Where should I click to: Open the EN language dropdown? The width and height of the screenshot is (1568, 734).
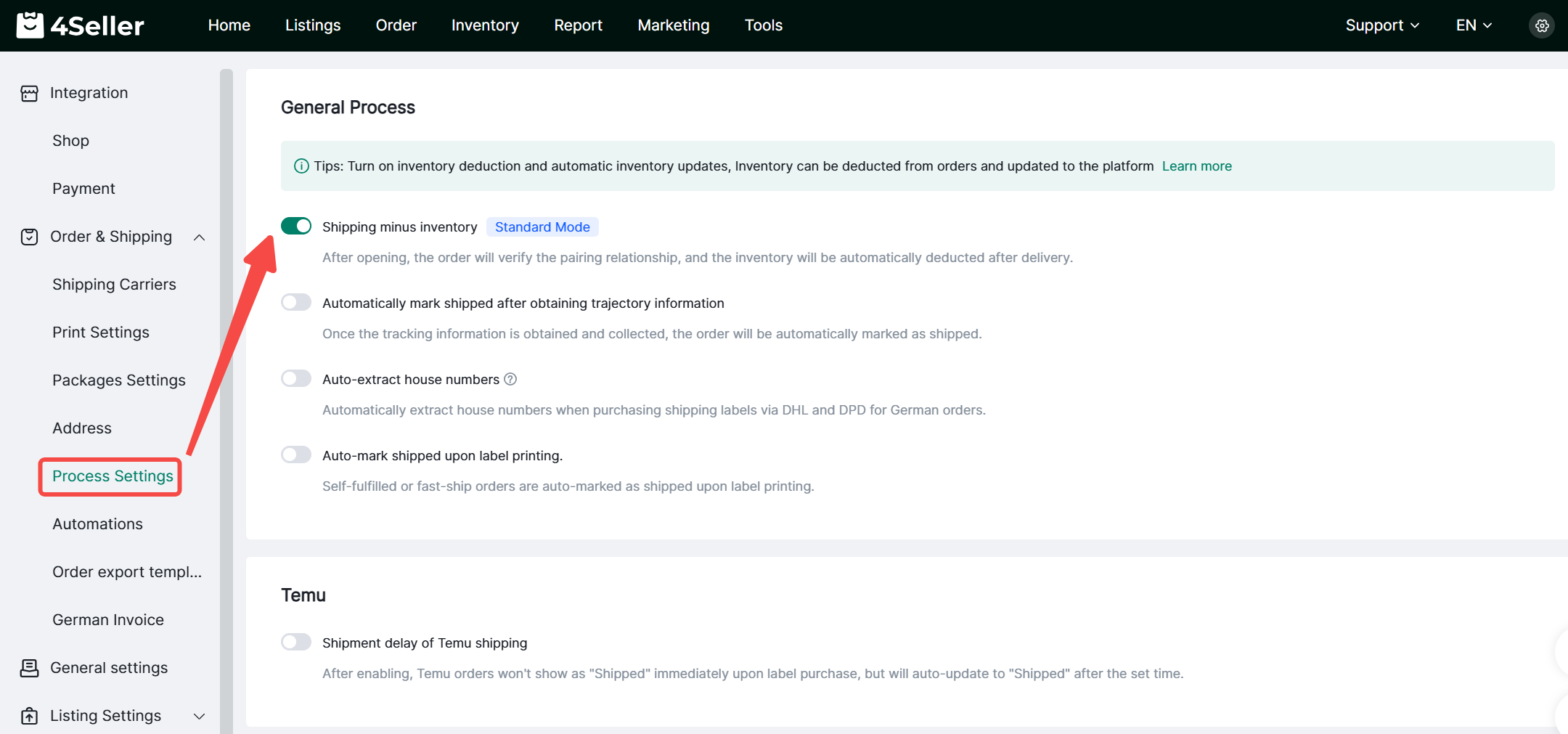pyautogui.click(x=1474, y=25)
